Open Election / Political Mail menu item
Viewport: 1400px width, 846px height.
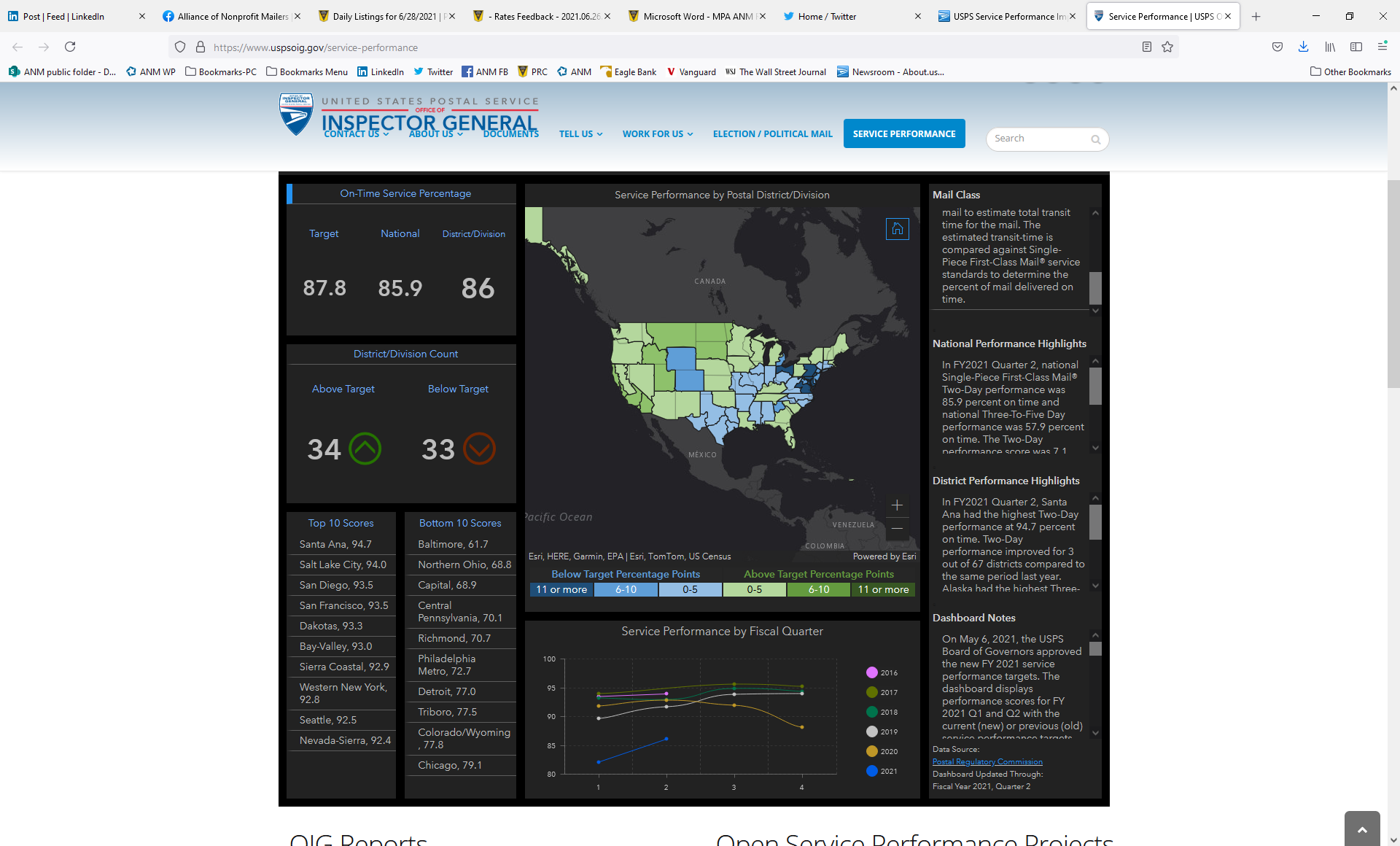[x=772, y=134]
